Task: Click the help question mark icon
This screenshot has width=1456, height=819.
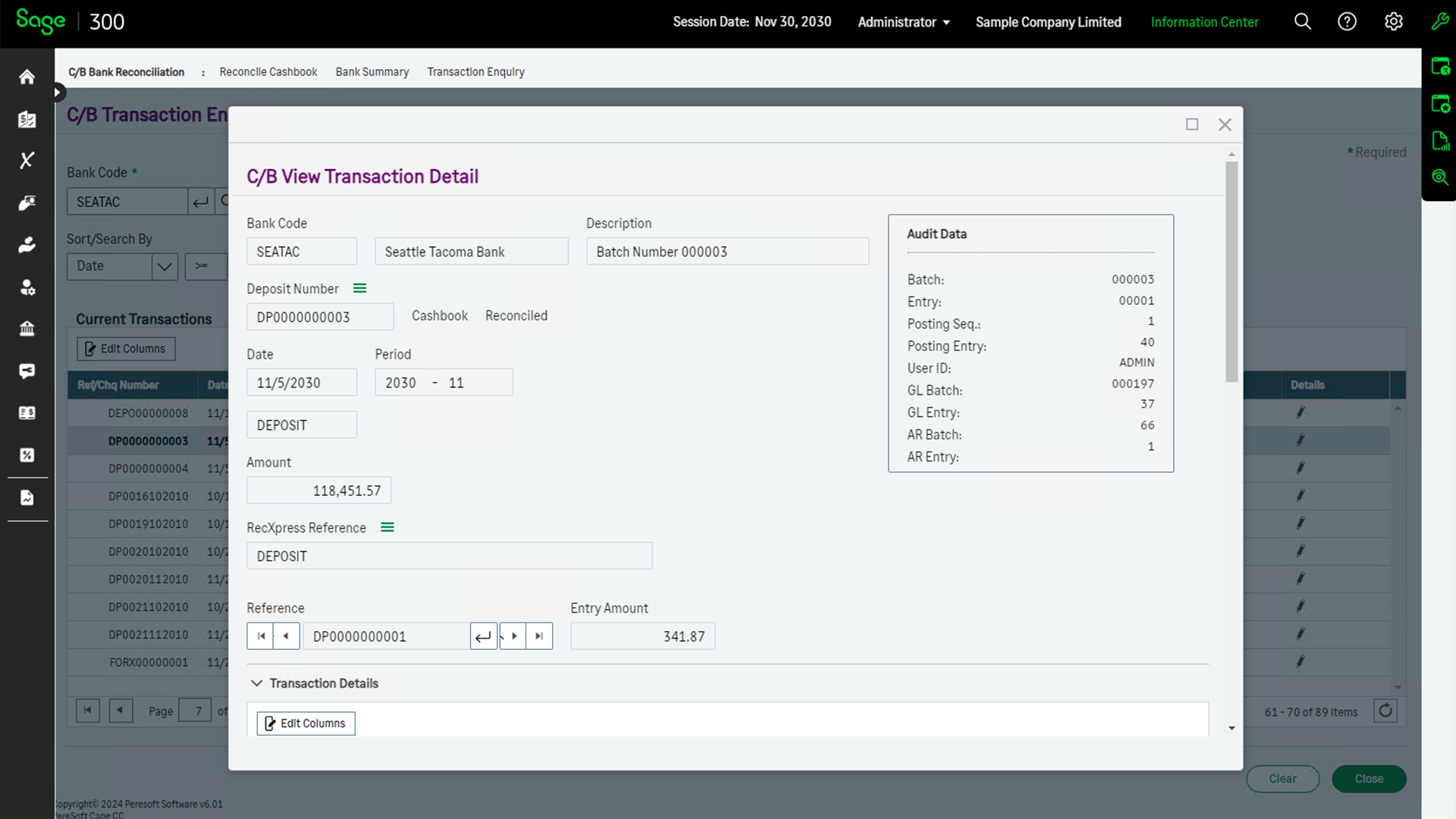Action: coord(1348,22)
